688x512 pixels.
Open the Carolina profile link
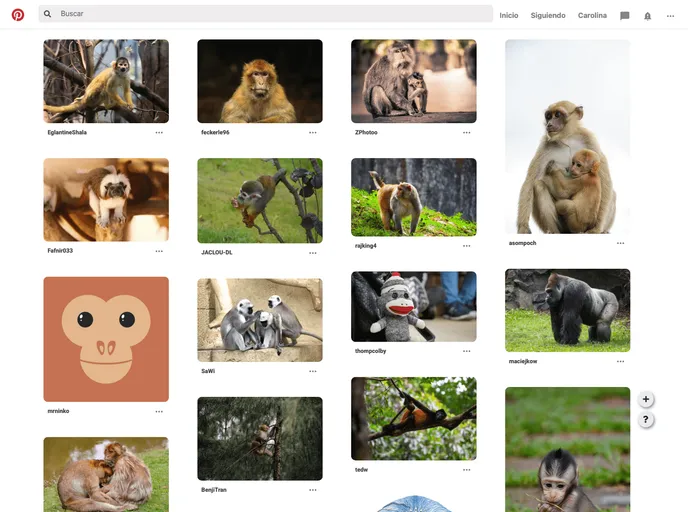tap(592, 15)
